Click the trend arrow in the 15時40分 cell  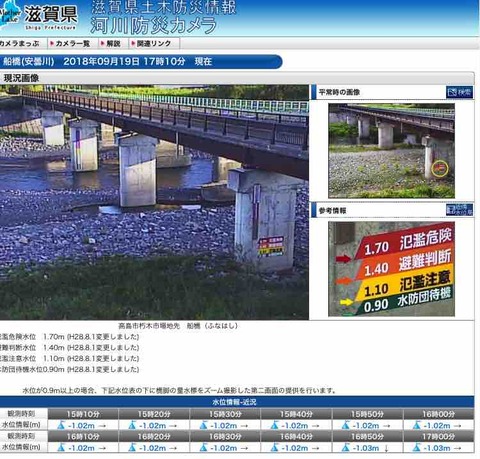pos(315,426)
